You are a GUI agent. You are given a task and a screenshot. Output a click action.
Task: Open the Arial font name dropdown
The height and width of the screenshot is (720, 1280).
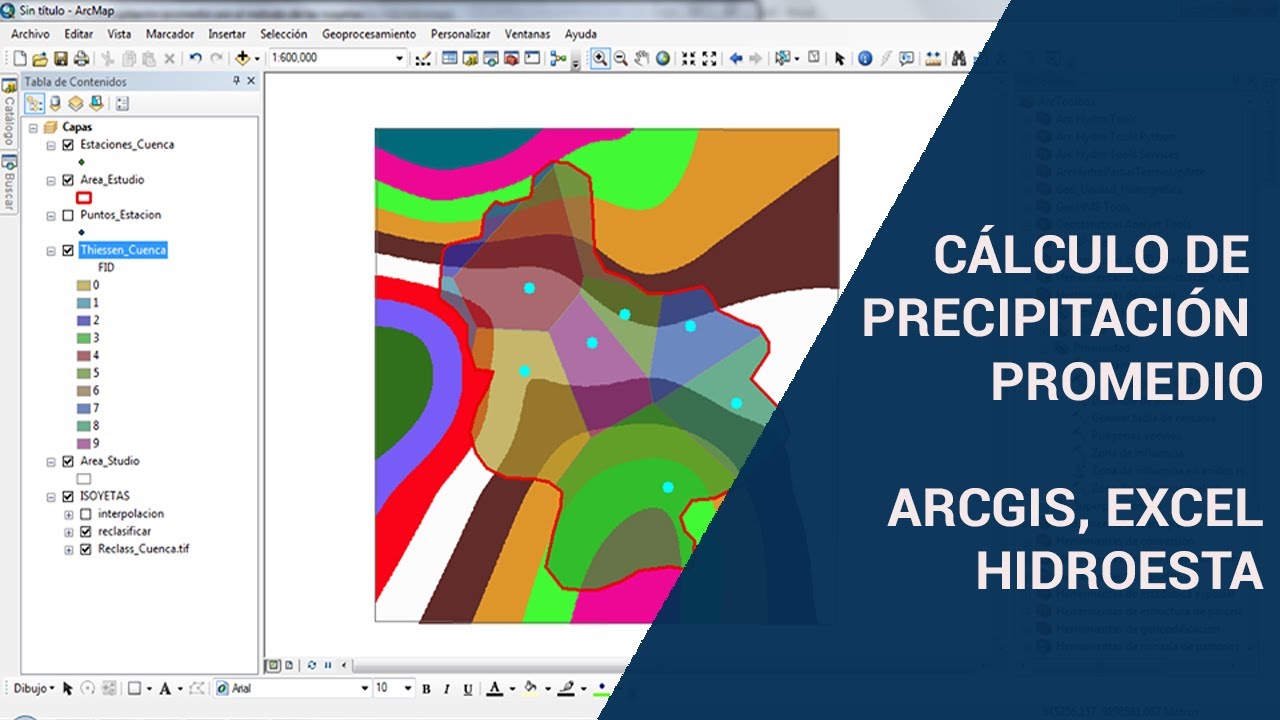[x=365, y=689]
